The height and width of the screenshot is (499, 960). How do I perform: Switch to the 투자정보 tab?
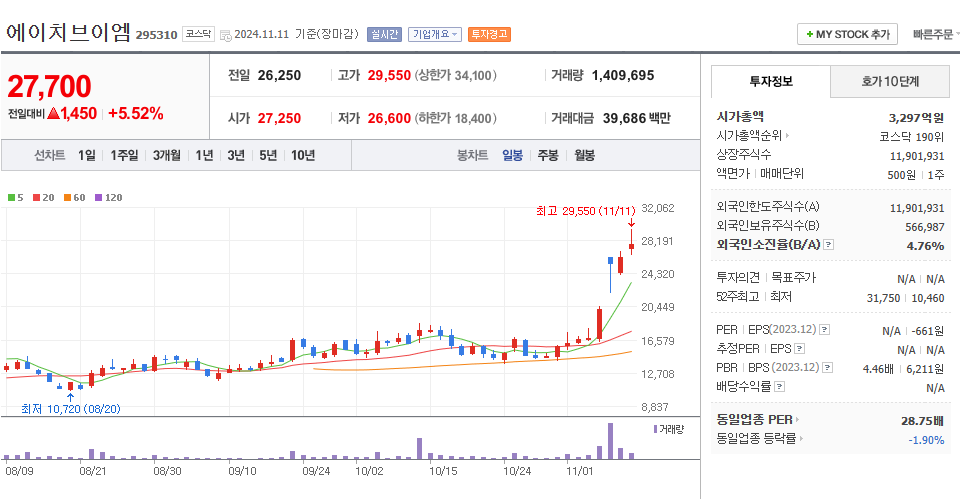(771, 81)
